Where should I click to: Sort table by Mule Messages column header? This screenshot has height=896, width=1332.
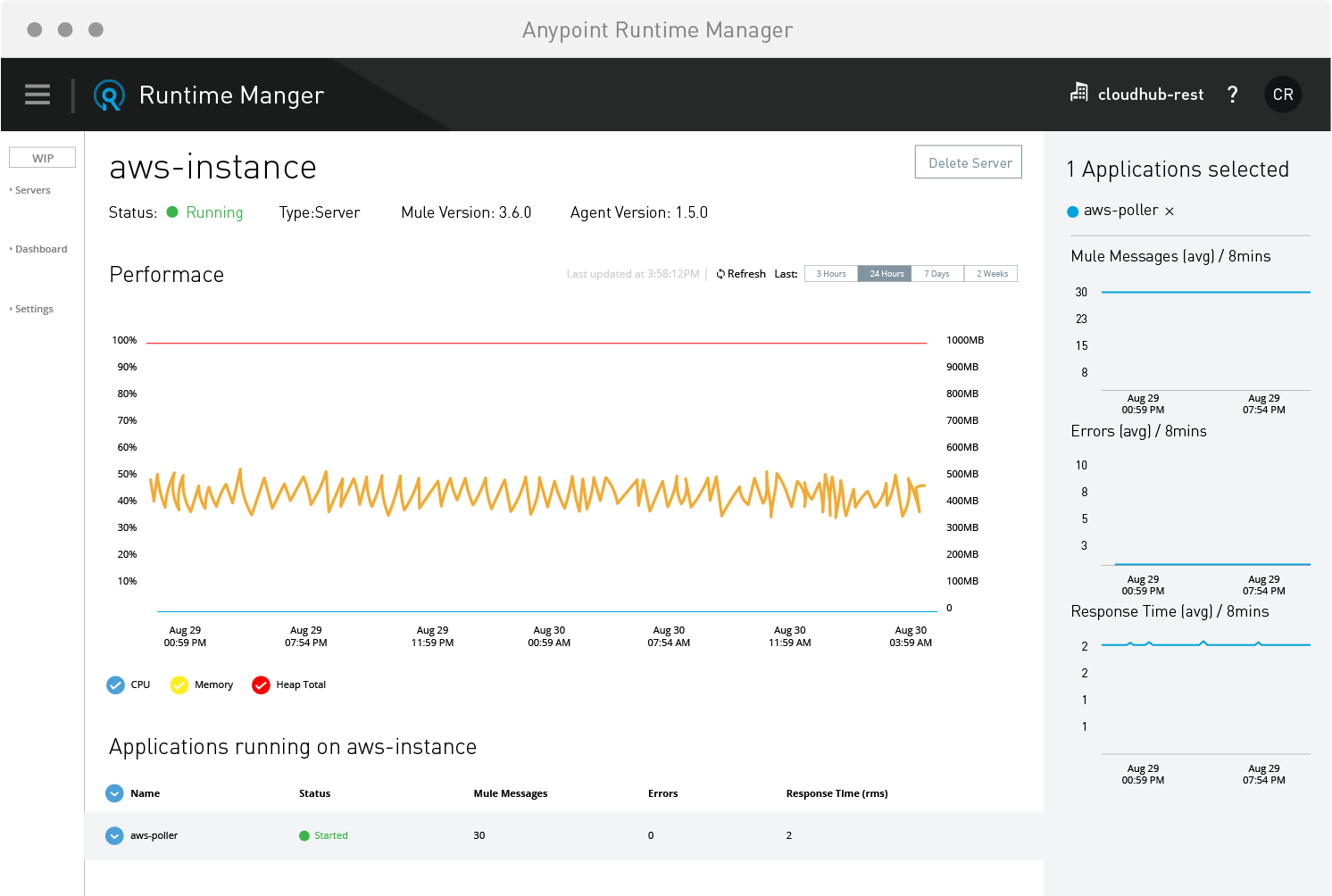tap(511, 793)
